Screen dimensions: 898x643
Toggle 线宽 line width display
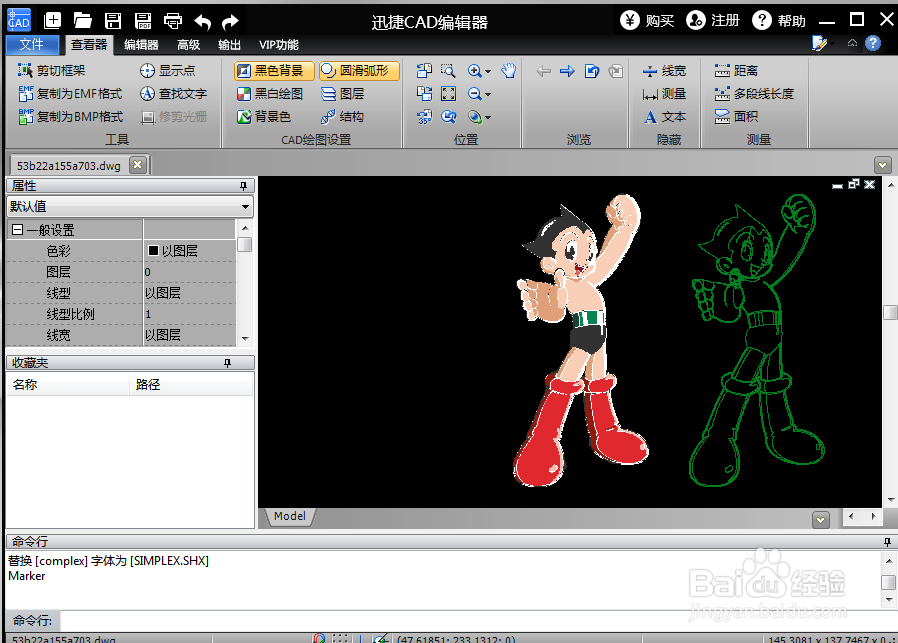tap(664, 70)
